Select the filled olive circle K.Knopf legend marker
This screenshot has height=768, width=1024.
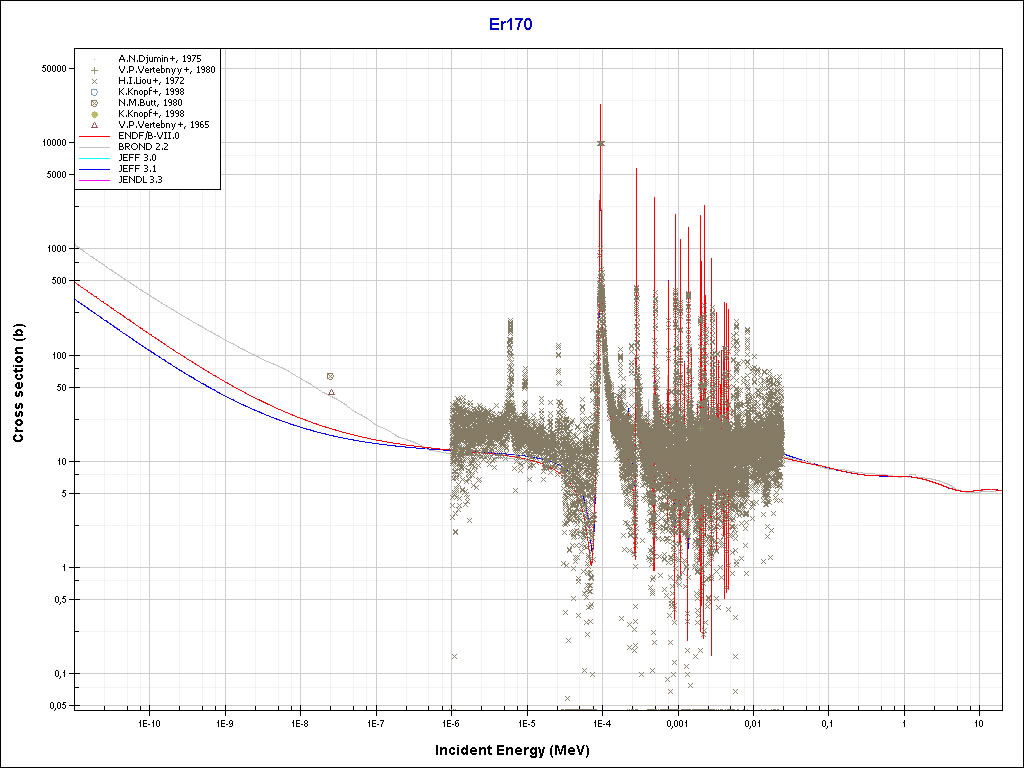tap(94, 114)
